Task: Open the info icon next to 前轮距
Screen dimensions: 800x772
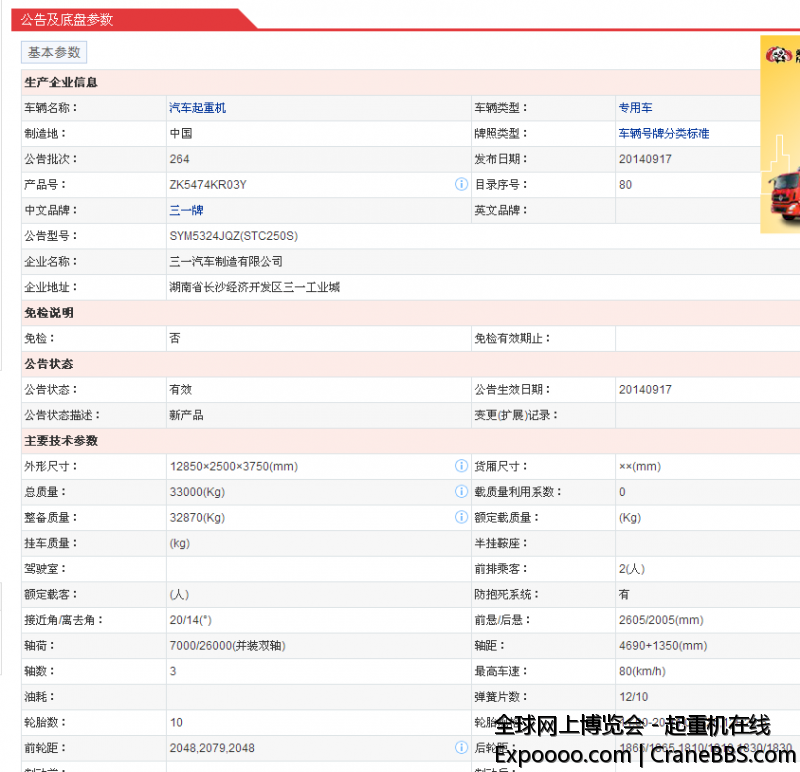Action: (x=461, y=747)
